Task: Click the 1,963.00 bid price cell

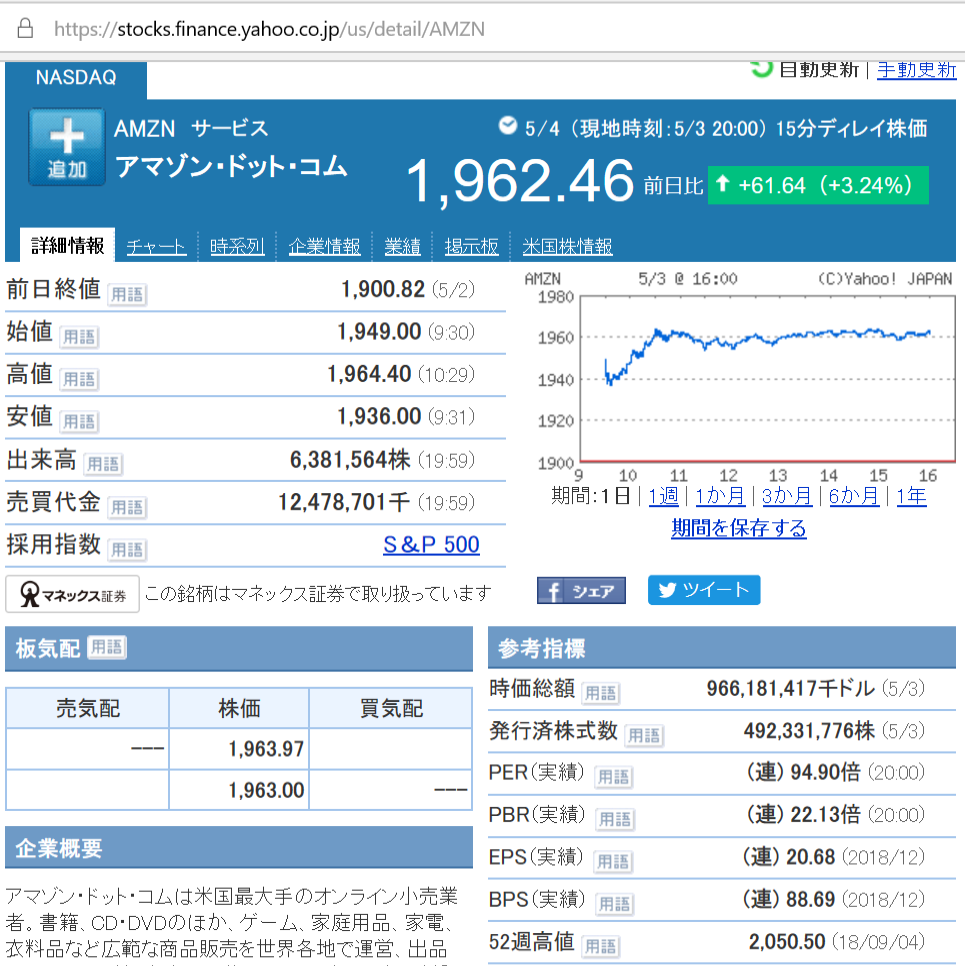Action: [239, 790]
